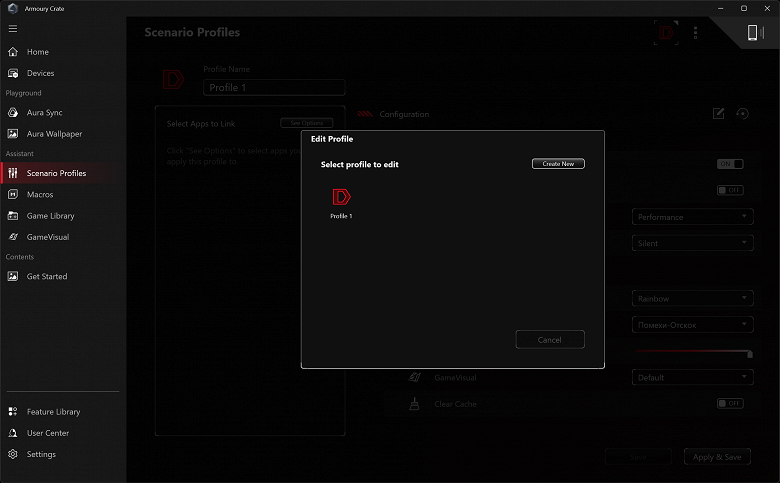This screenshot has width=780, height=483.
Task: Click the Get Started icon
Action: click(13, 277)
